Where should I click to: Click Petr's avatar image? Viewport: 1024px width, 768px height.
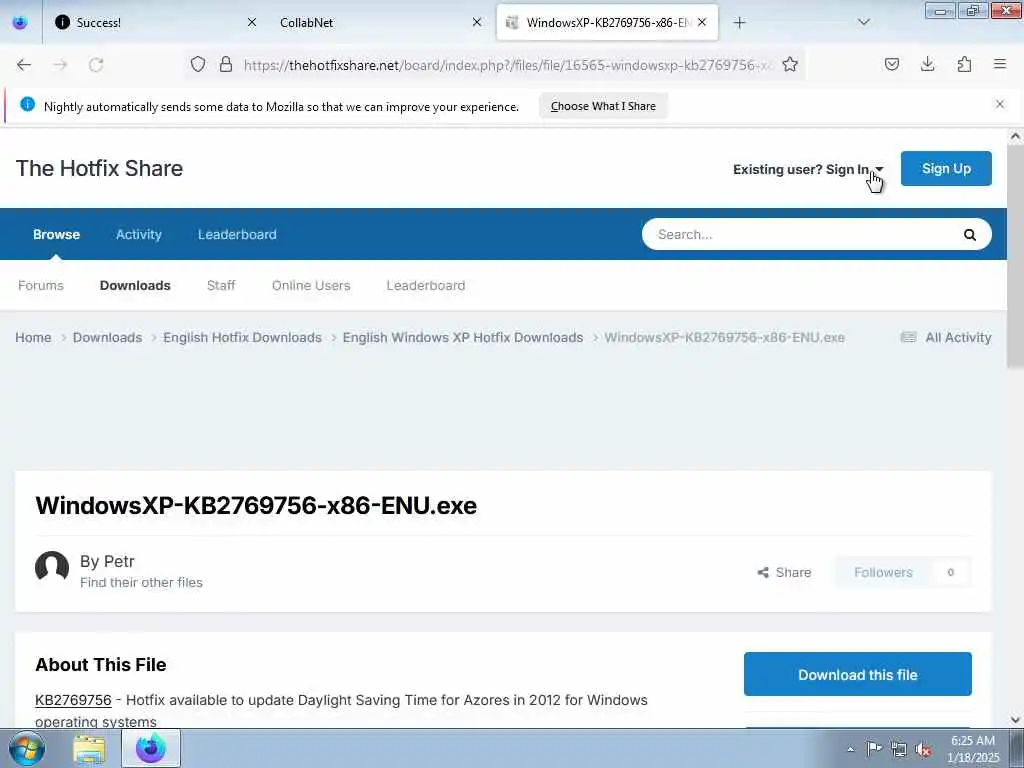52,568
